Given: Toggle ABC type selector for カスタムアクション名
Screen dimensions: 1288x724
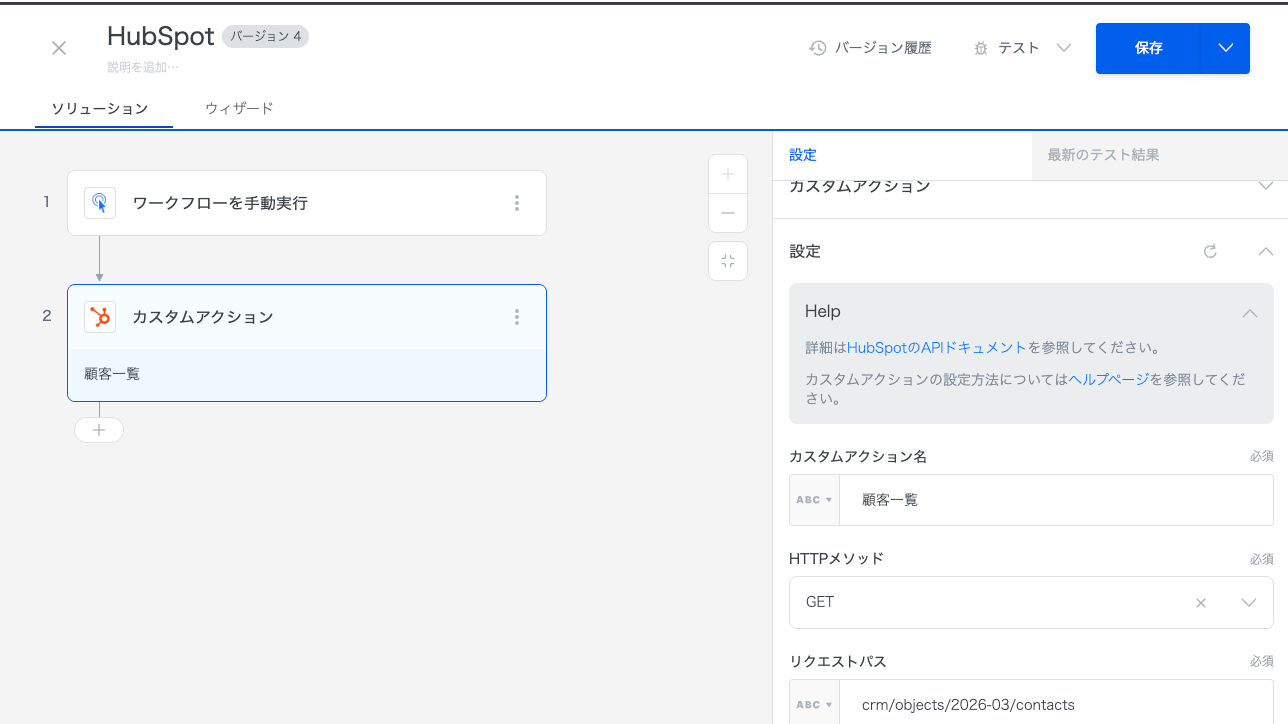Looking at the screenshot, I should [x=814, y=500].
